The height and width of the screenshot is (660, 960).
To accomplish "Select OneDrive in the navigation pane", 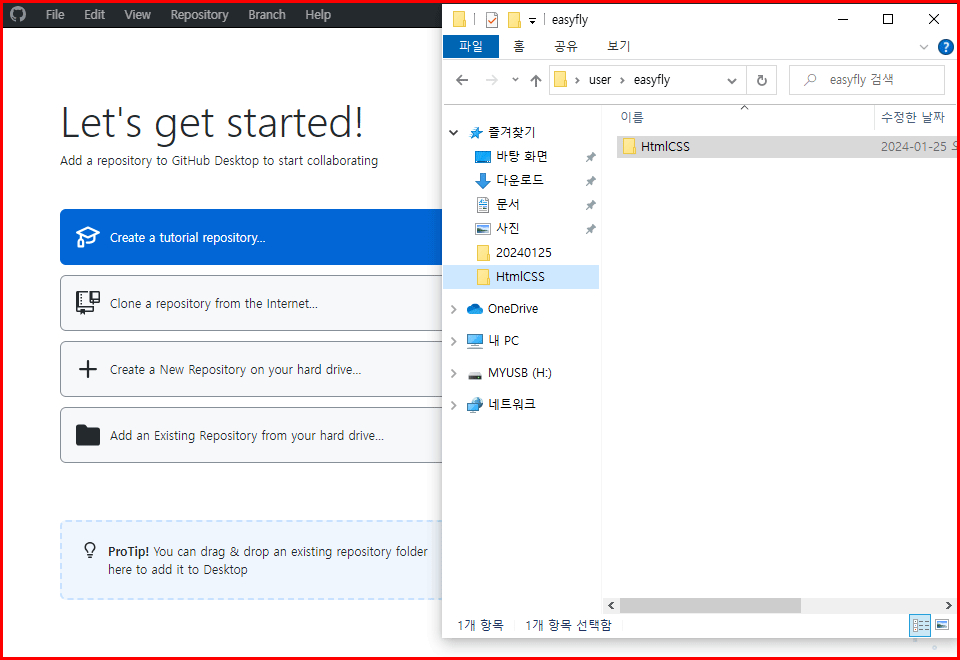I will coord(512,309).
